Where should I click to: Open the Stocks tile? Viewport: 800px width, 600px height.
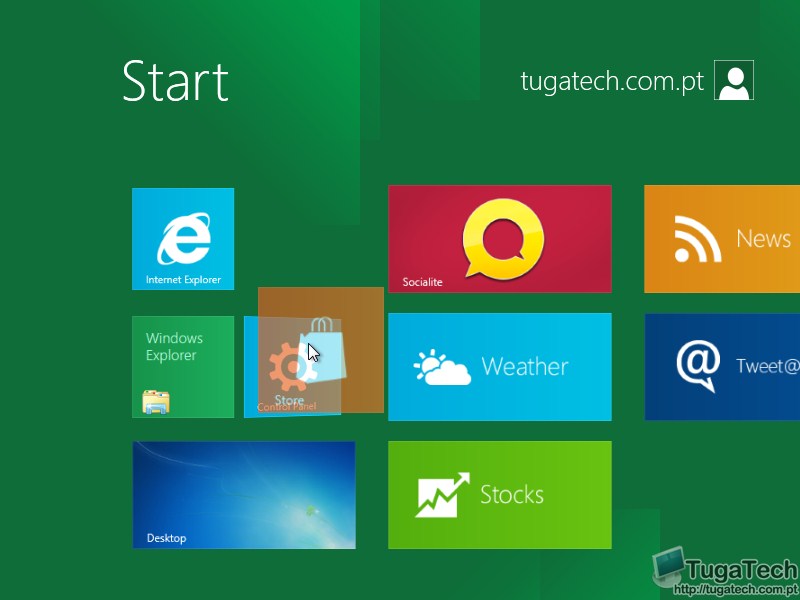coord(500,495)
